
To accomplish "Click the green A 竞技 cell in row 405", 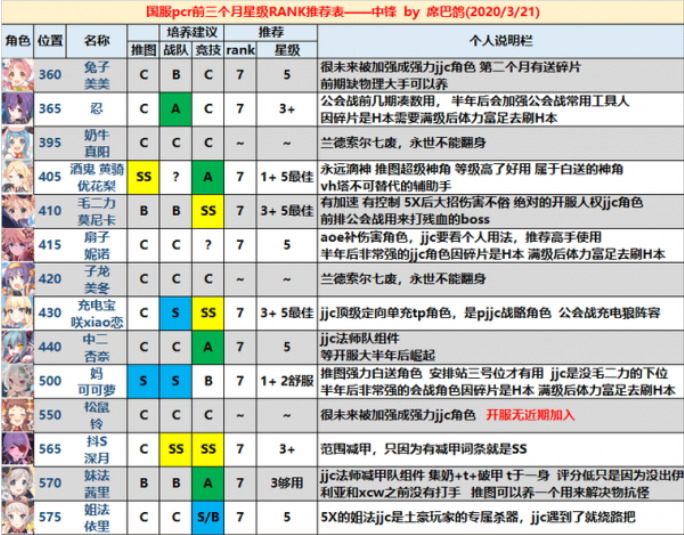I will (208, 177).
